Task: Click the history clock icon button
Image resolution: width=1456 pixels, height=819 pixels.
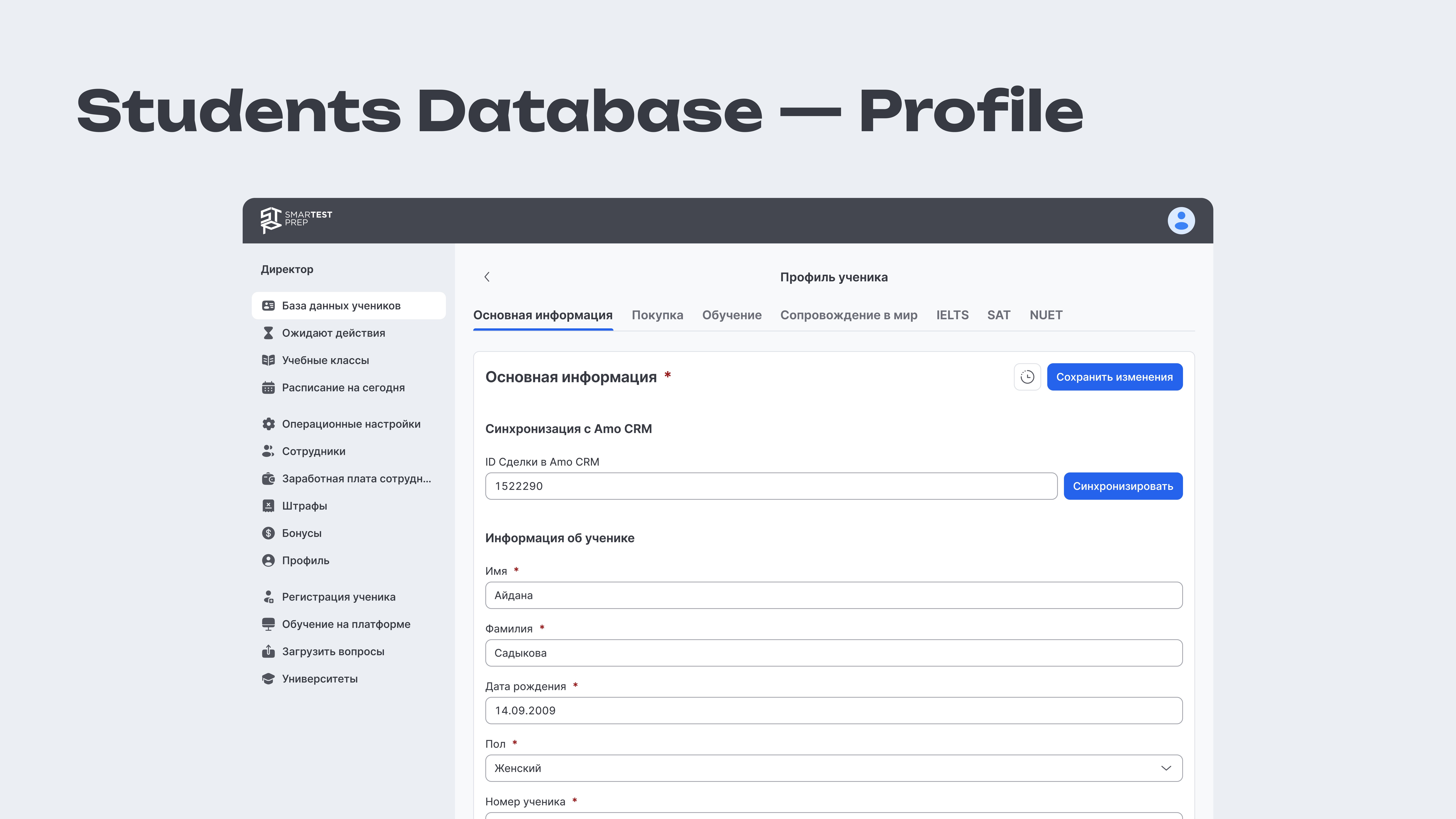Action: [x=1027, y=377]
